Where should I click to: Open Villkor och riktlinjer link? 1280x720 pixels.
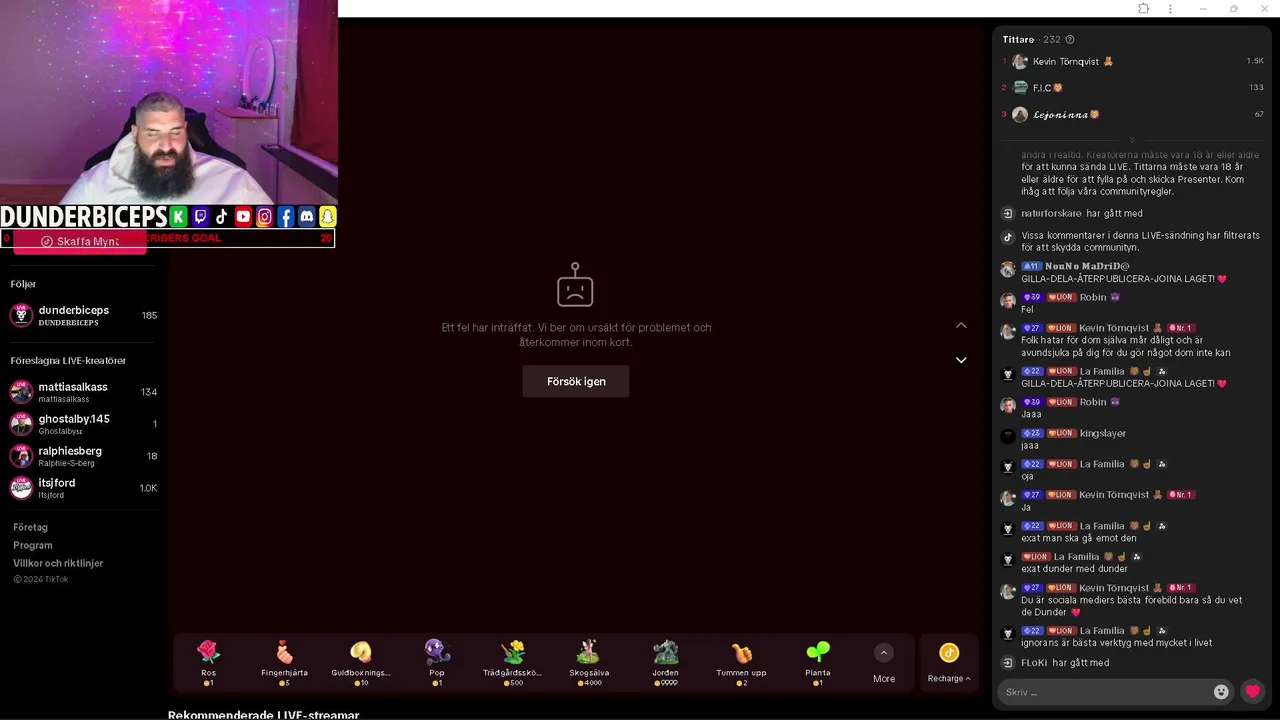58,563
